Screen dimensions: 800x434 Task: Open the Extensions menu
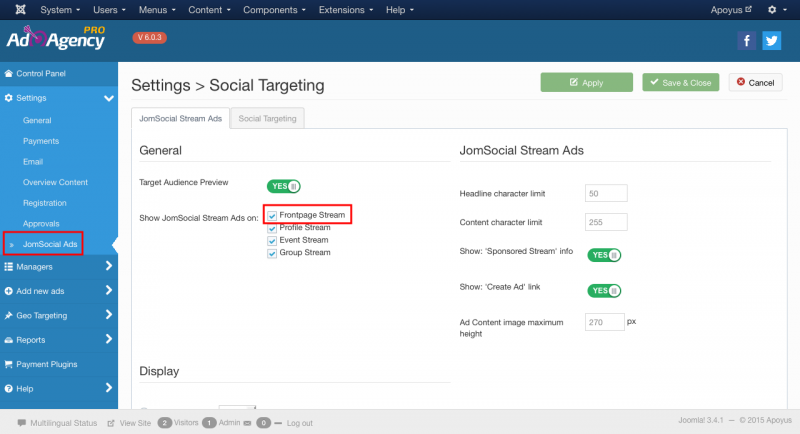[x=346, y=10]
